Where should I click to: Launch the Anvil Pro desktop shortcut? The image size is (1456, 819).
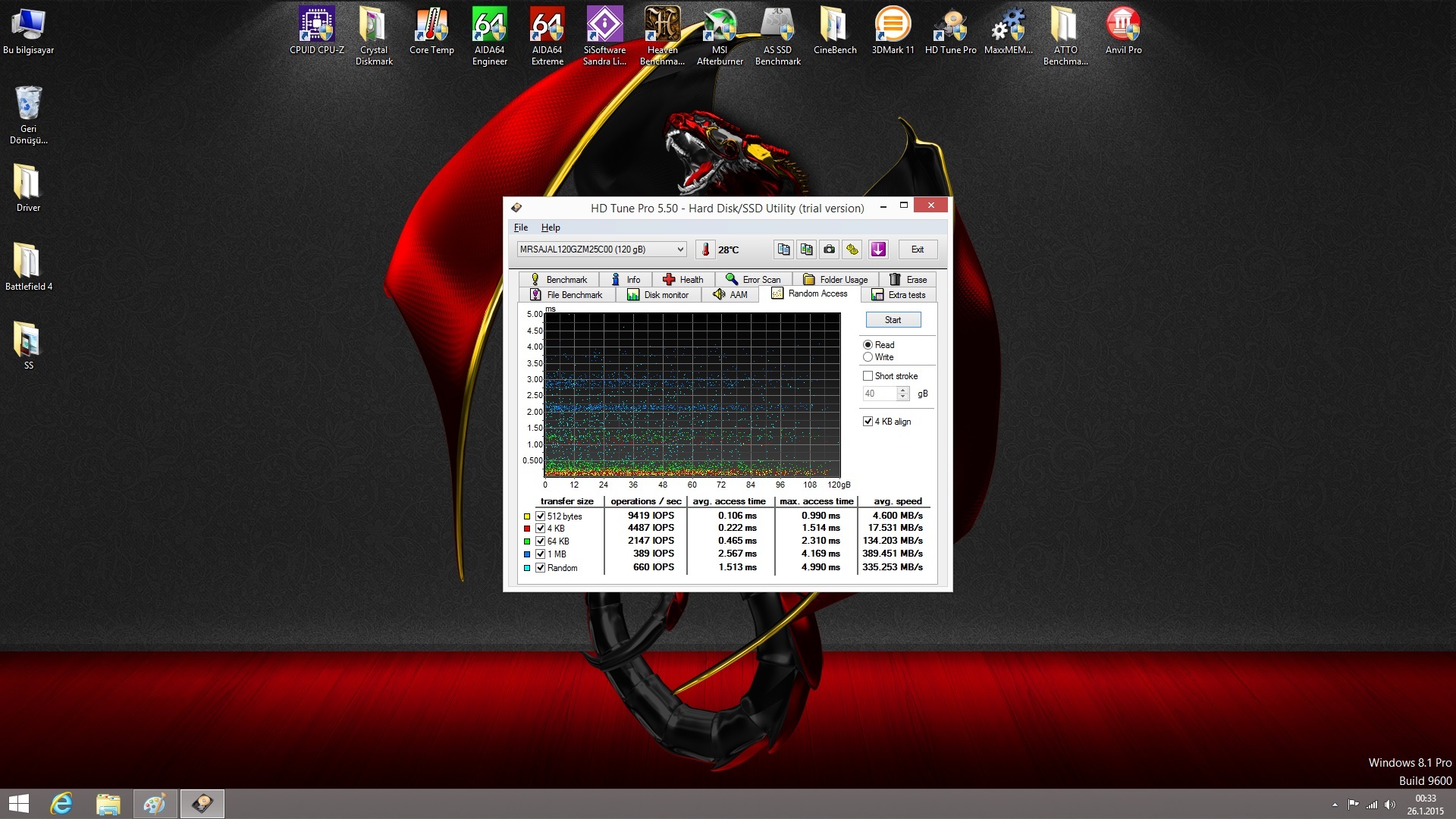coord(1123,31)
